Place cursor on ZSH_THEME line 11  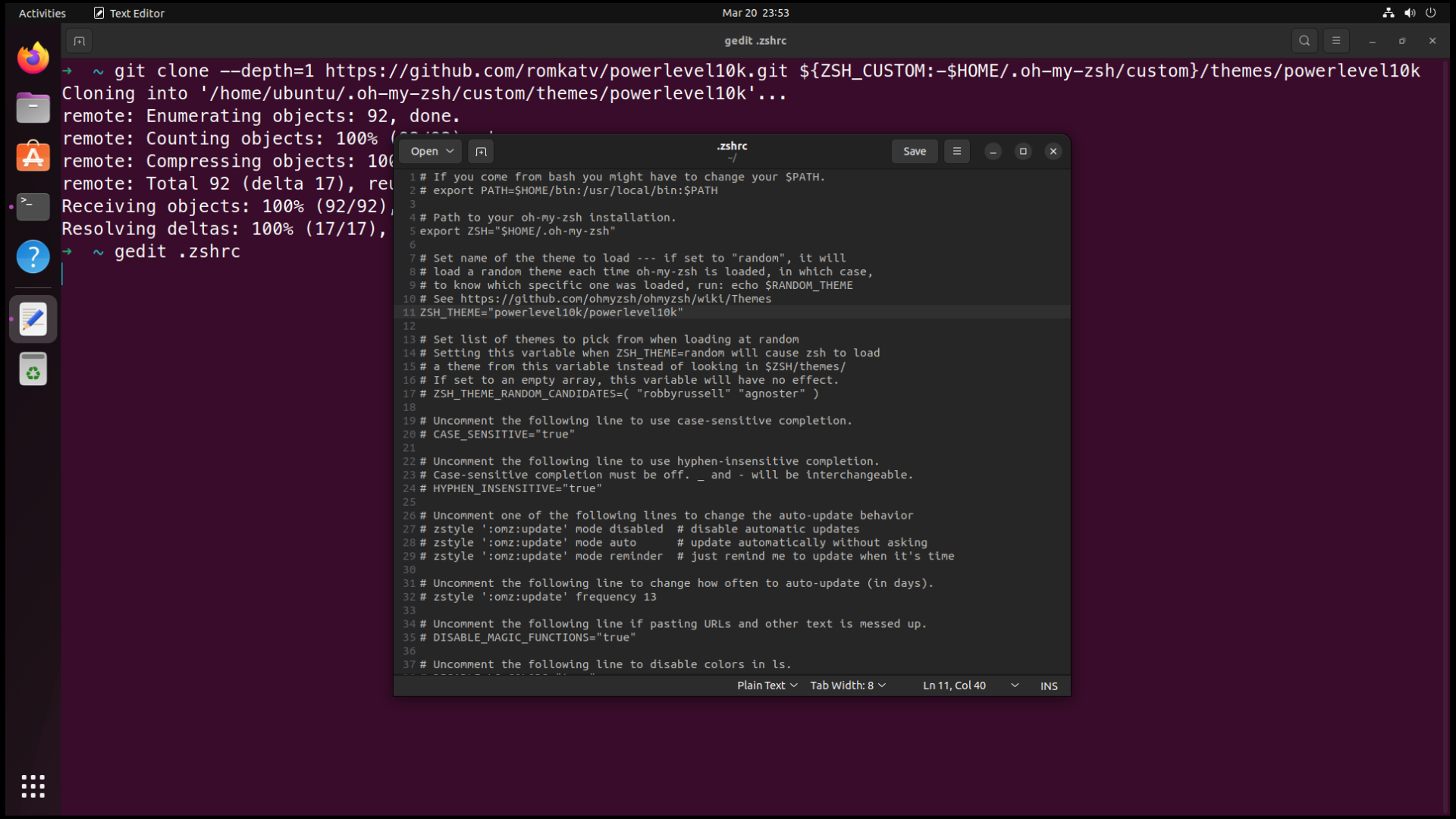[552, 312]
